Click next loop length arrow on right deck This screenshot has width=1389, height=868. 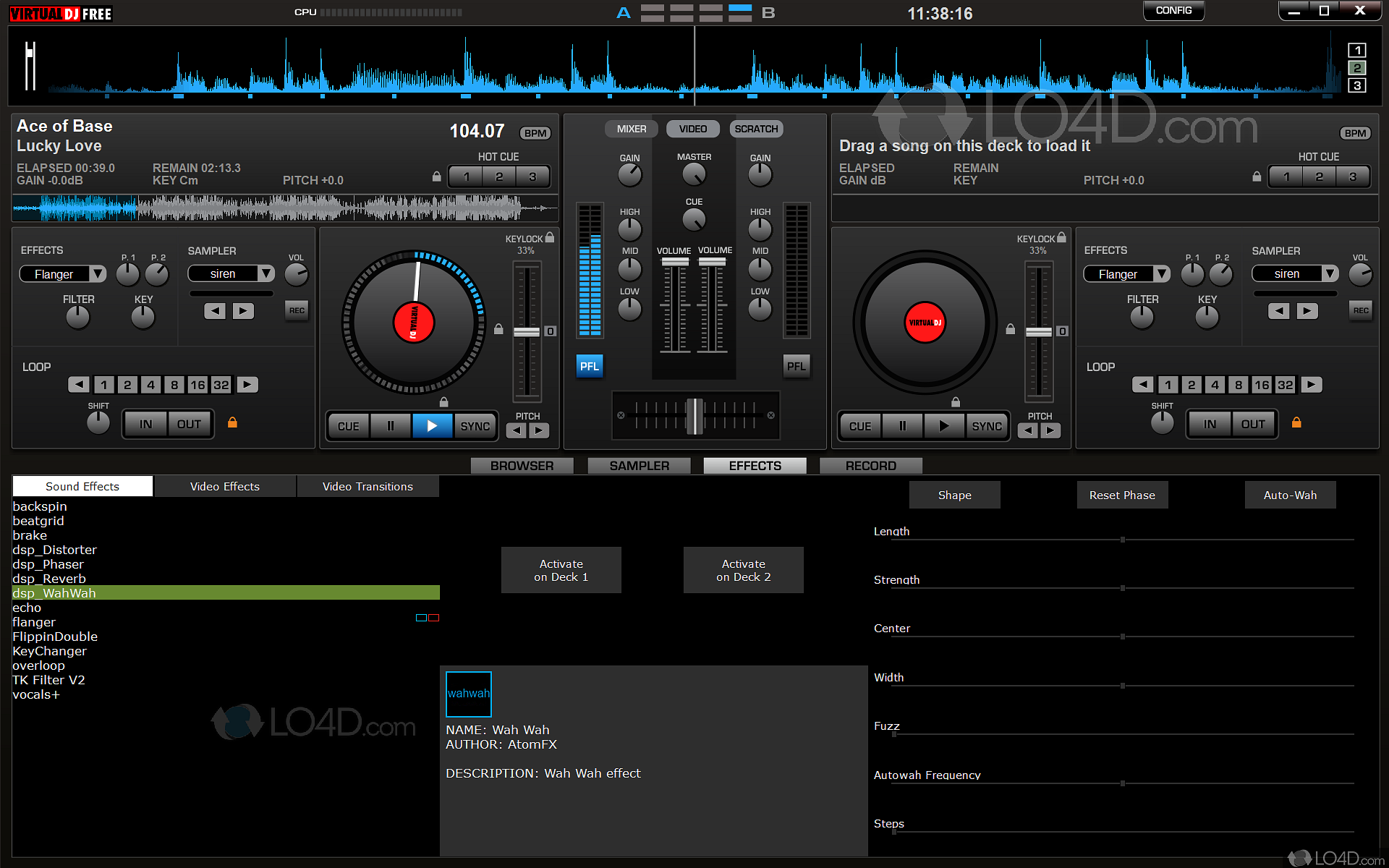coord(1311,385)
